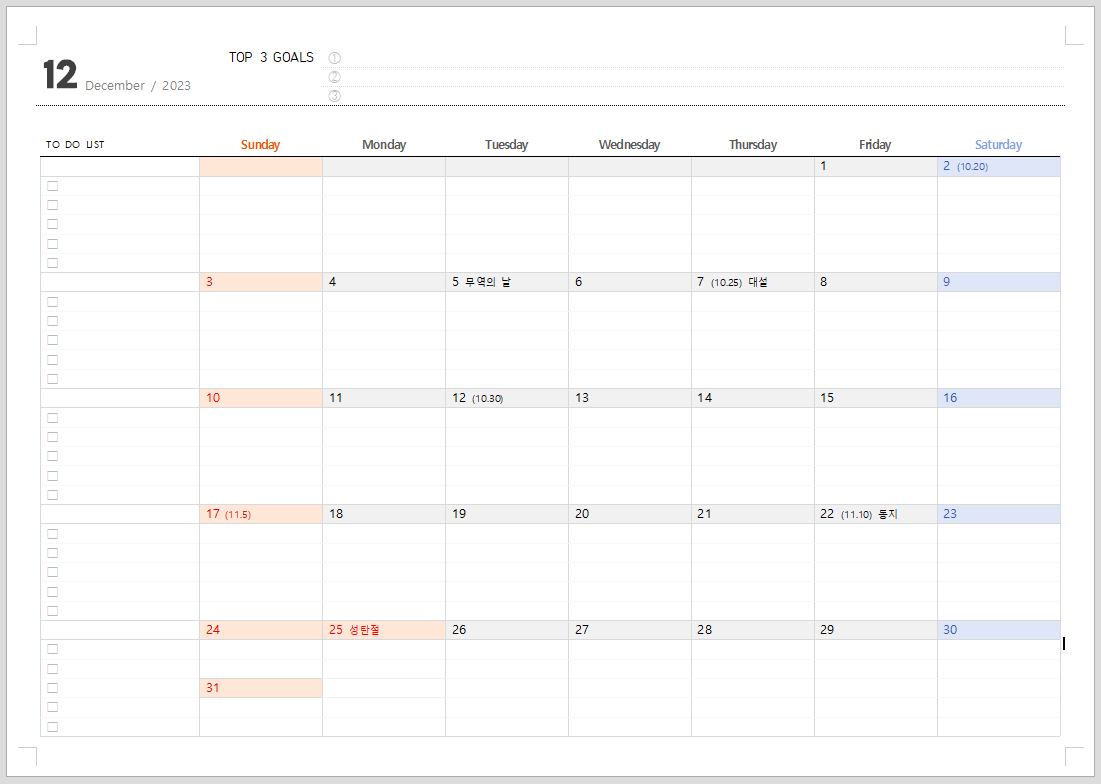Click the Tuesday column header
The image size is (1101, 784).
tap(506, 145)
